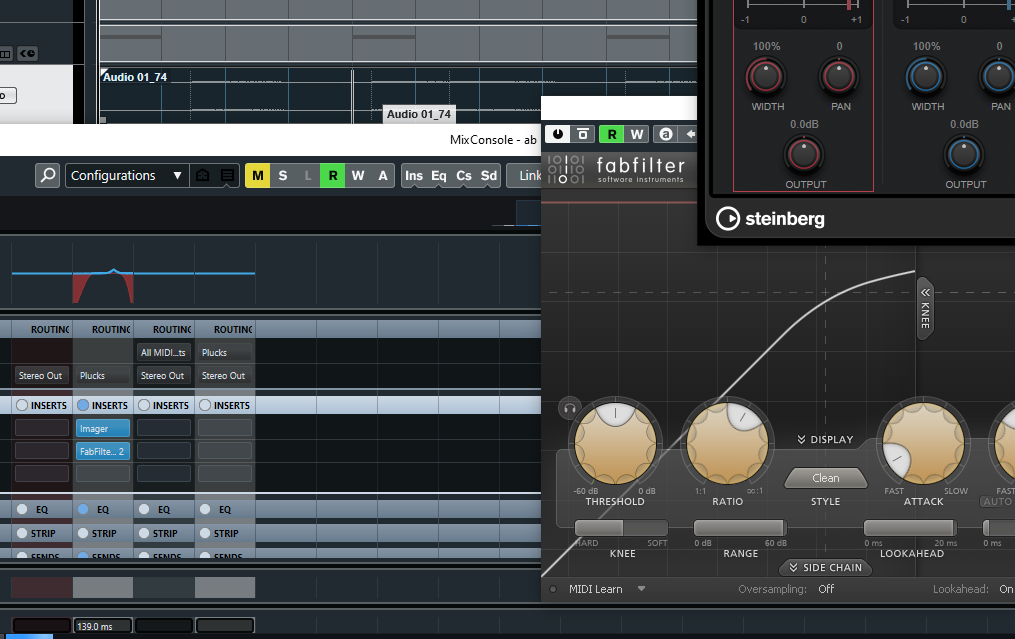Click the ROUTING tab above the All MIDI...ts selector
The height and width of the screenshot is (639, 1015).
tap(164, 330)
